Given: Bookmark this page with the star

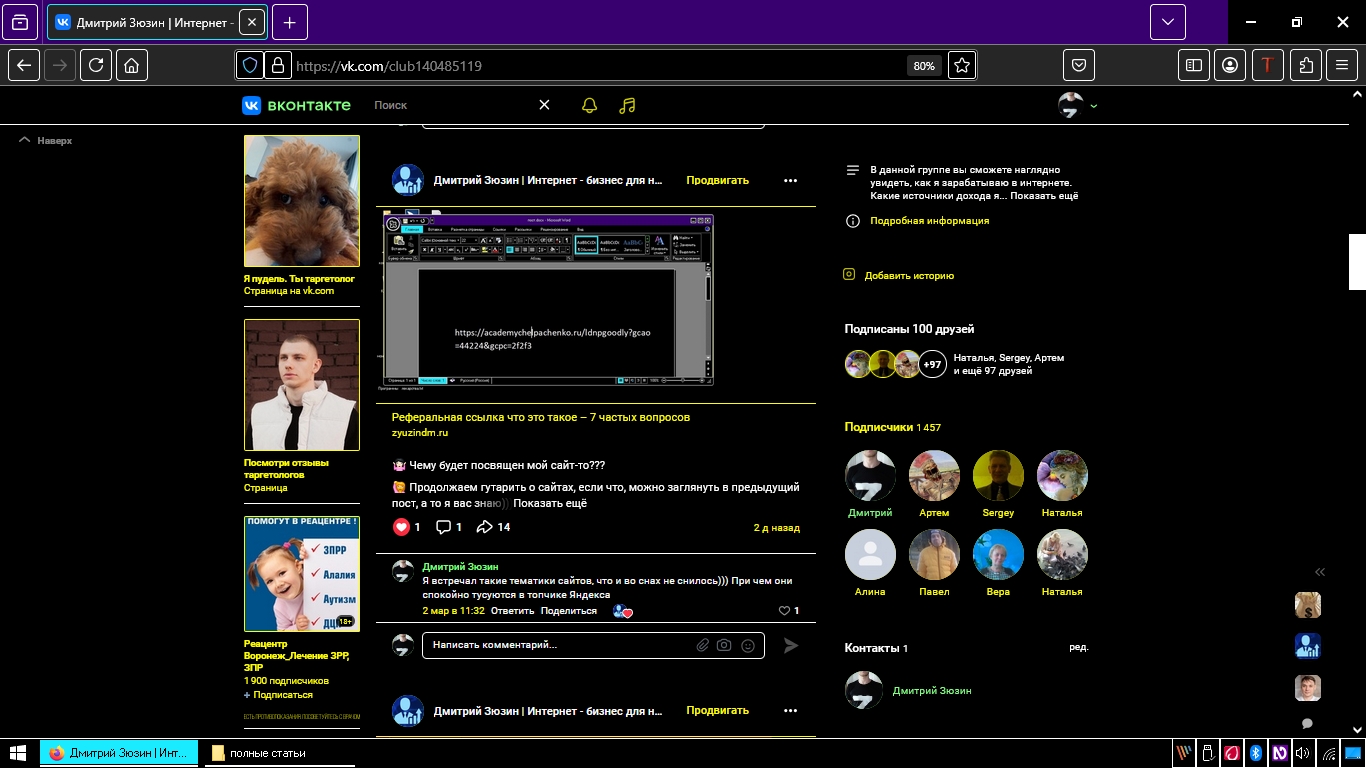Looking at the screenshot, I should coord(962,66).
